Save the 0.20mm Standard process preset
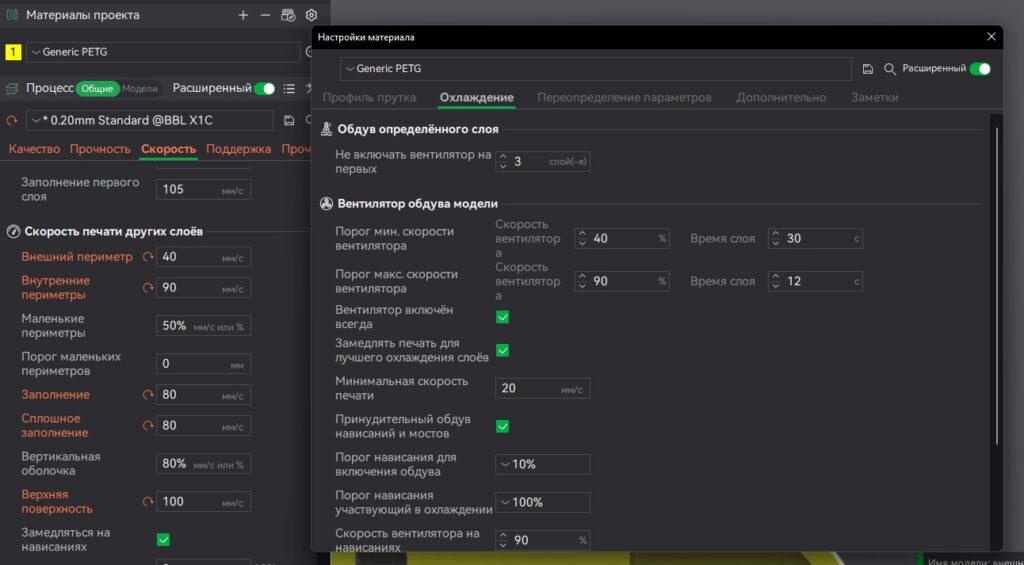This screenshot has height=565, width=1024. point(289,120)
